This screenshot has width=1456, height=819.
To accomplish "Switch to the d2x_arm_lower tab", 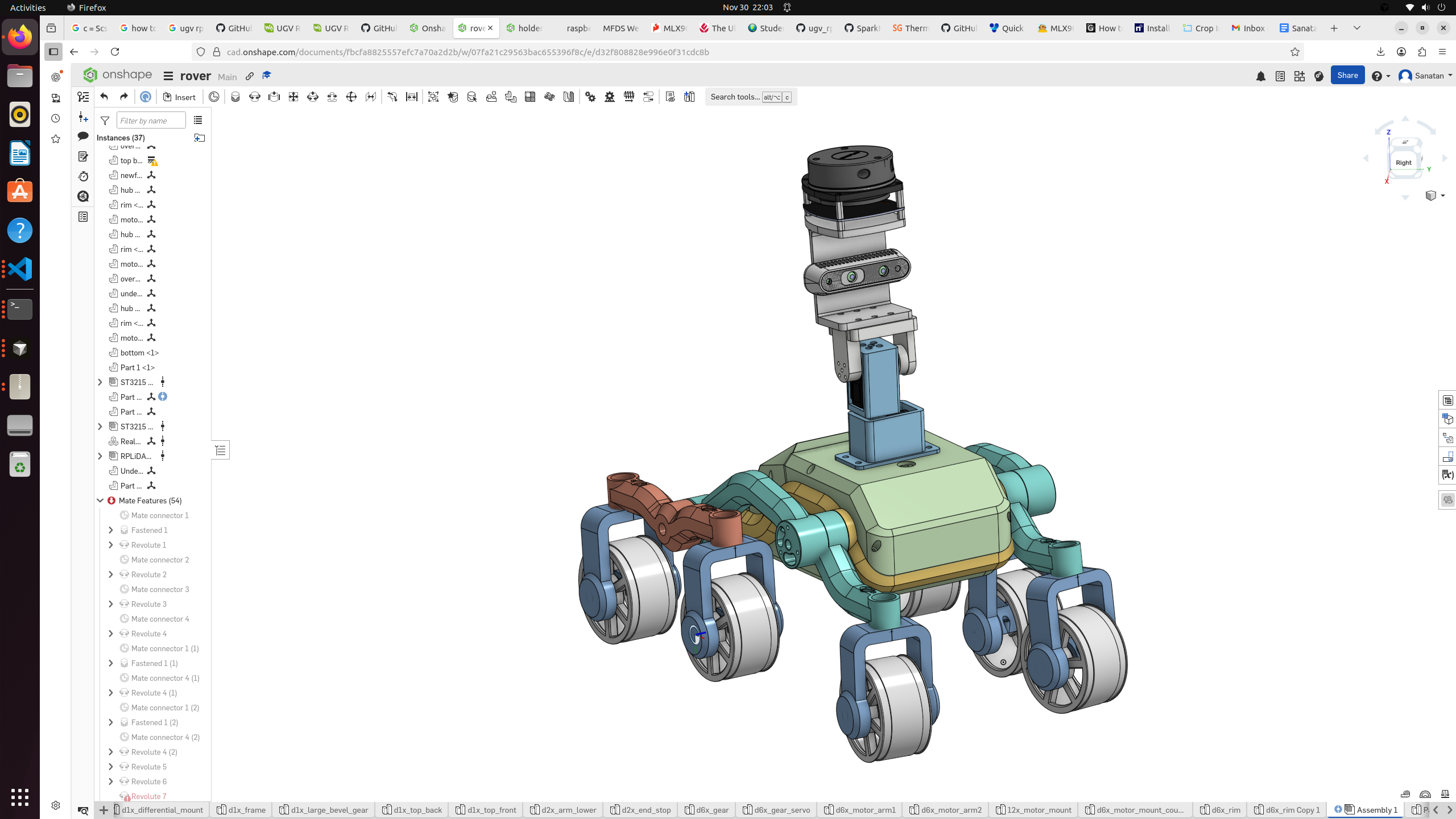I will (563, 810).
